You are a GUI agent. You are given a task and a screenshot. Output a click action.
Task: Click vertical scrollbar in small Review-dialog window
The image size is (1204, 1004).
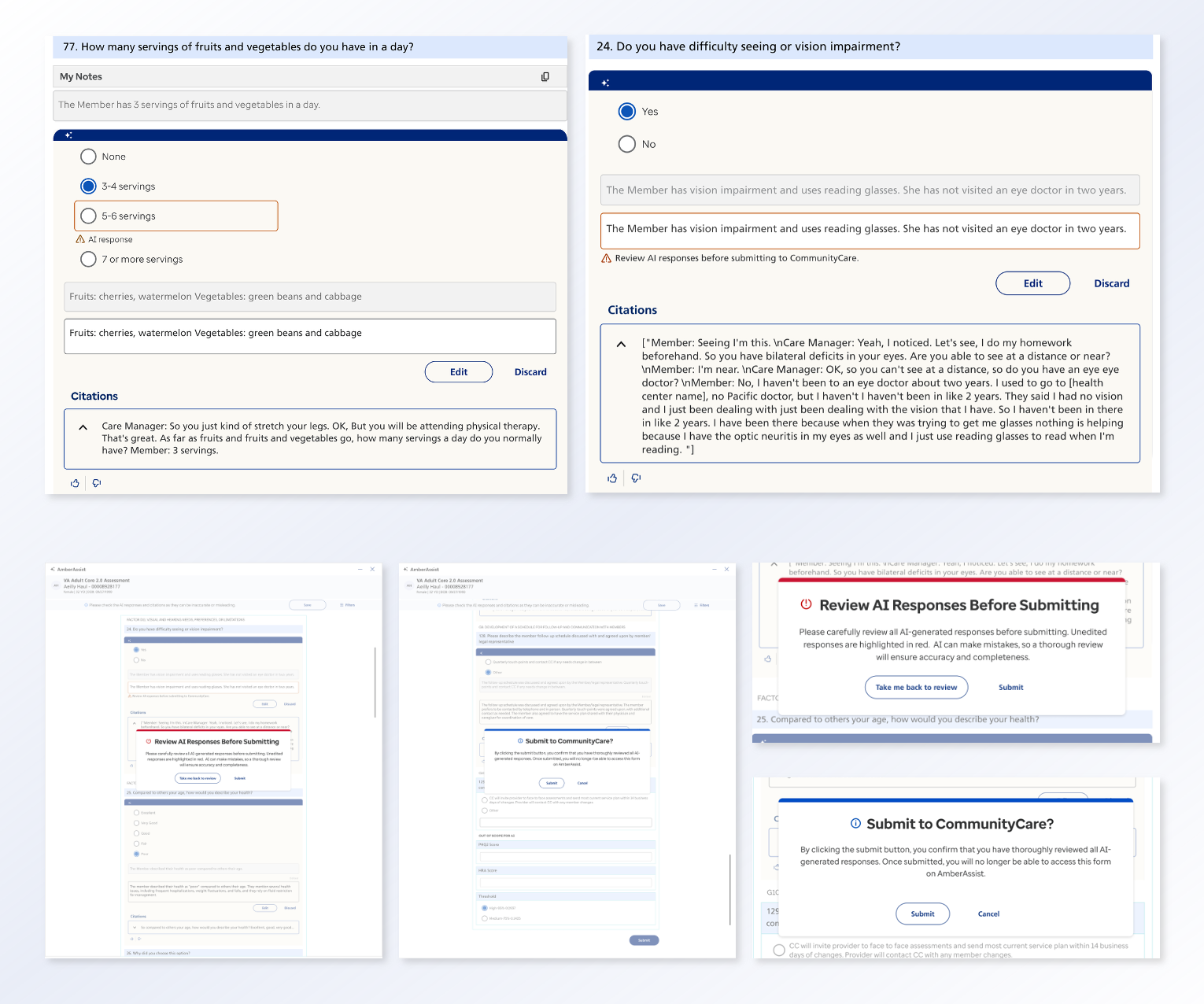[x=375, y=682]
